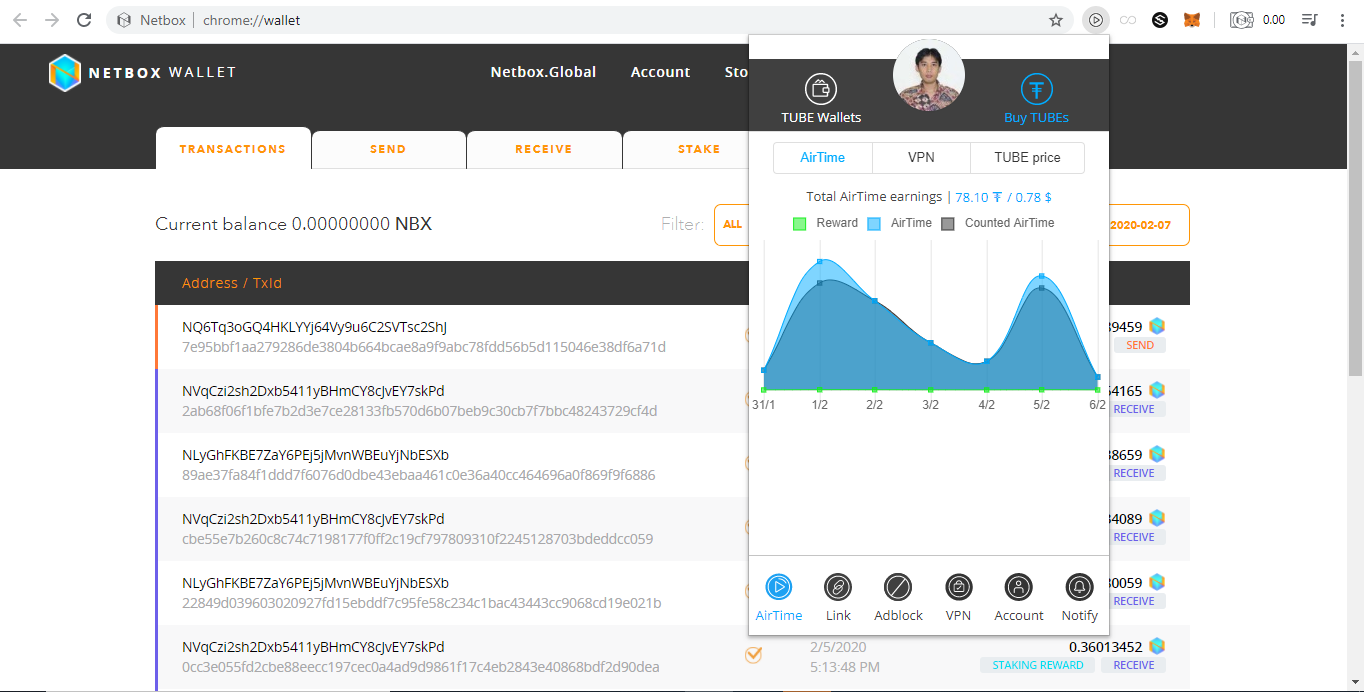Open the Adblock icon in popup
This screenshot has width=1364, height=692.
click(x=898, y=587)
